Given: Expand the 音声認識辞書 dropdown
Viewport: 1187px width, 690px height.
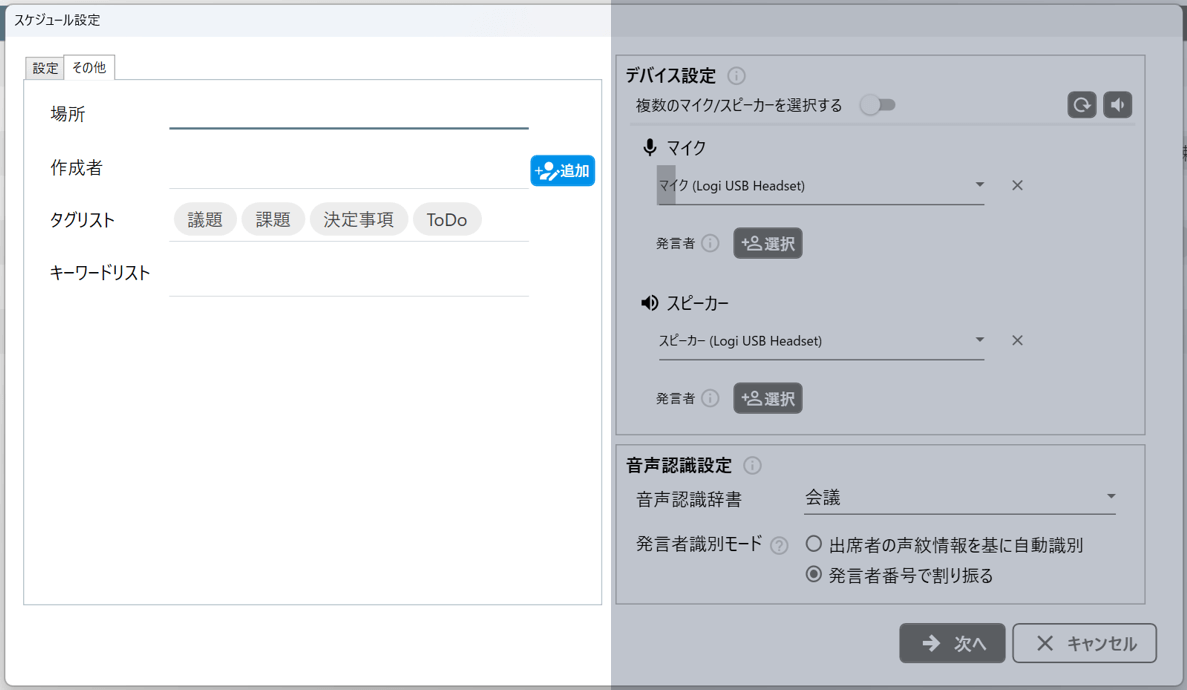Looking at the screenshot, I should pos(959,497).
